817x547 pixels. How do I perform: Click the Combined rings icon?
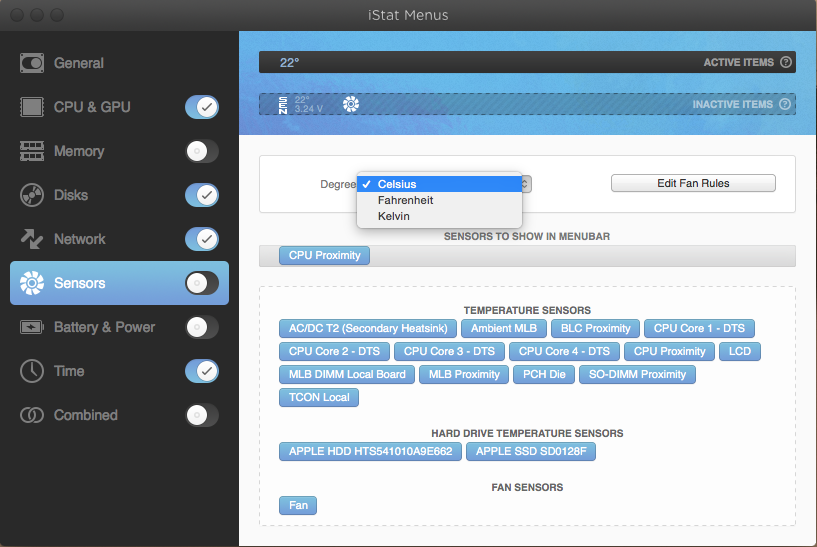point(32,415)
